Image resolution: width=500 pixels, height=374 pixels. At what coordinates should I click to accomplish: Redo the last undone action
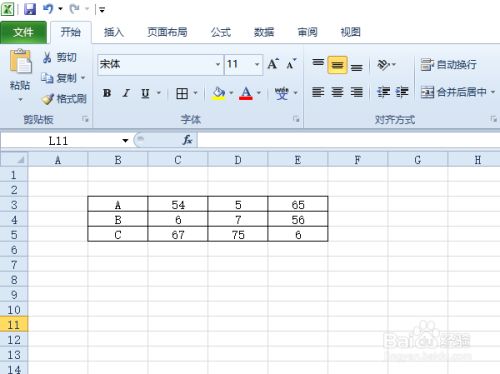pos(74,9)
